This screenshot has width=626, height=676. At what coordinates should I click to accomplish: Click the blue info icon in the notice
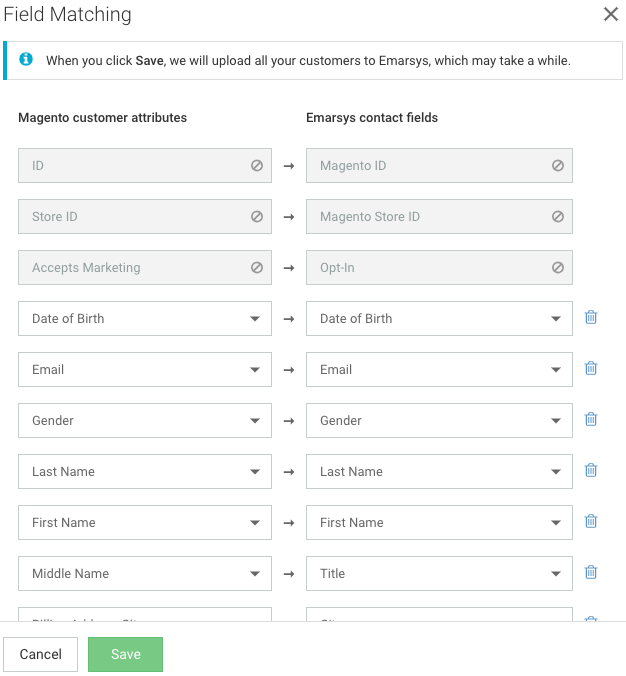pos(26,59)
